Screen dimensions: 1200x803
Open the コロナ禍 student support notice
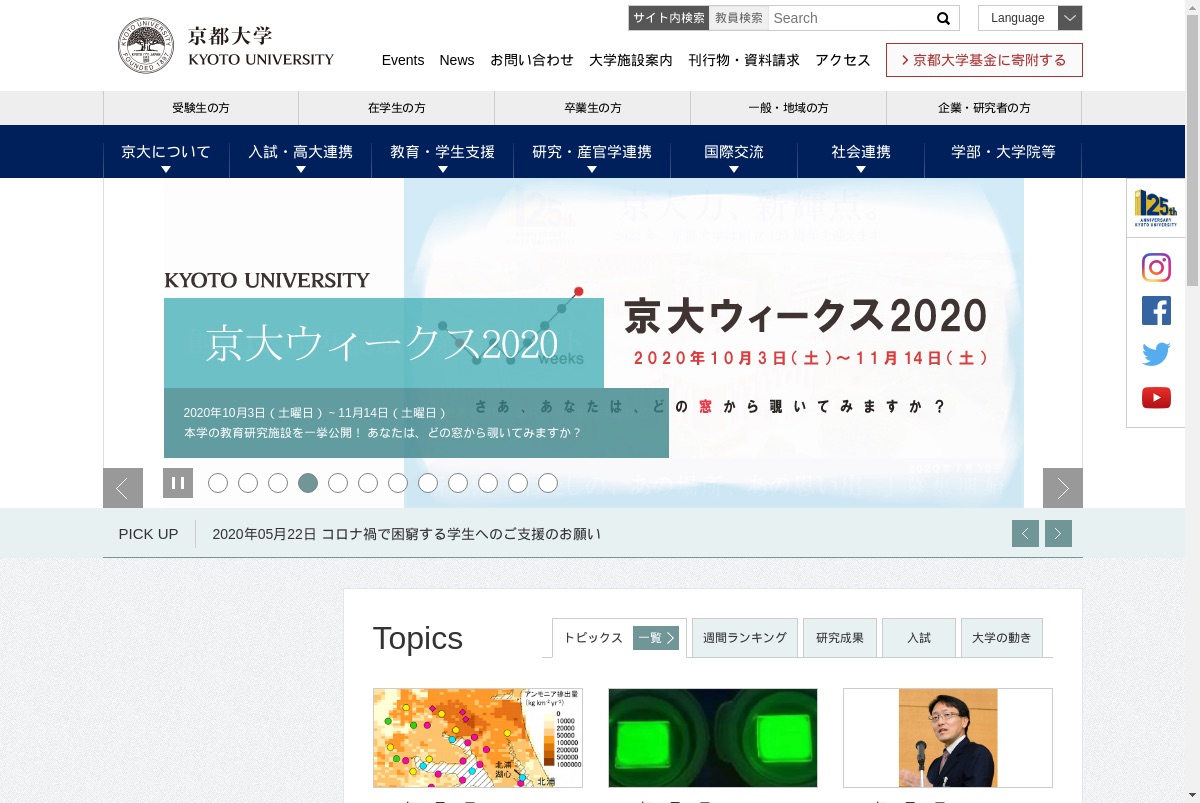click(407, 534)
